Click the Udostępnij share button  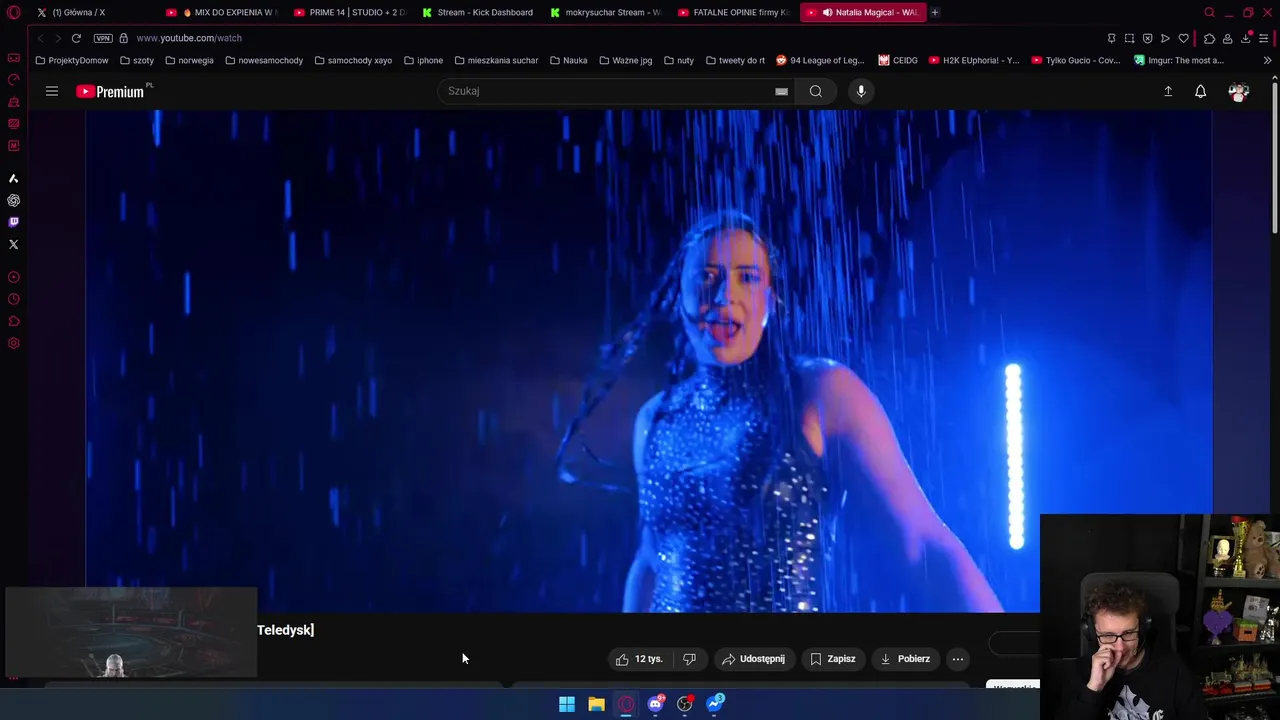(x=754, y=659)
